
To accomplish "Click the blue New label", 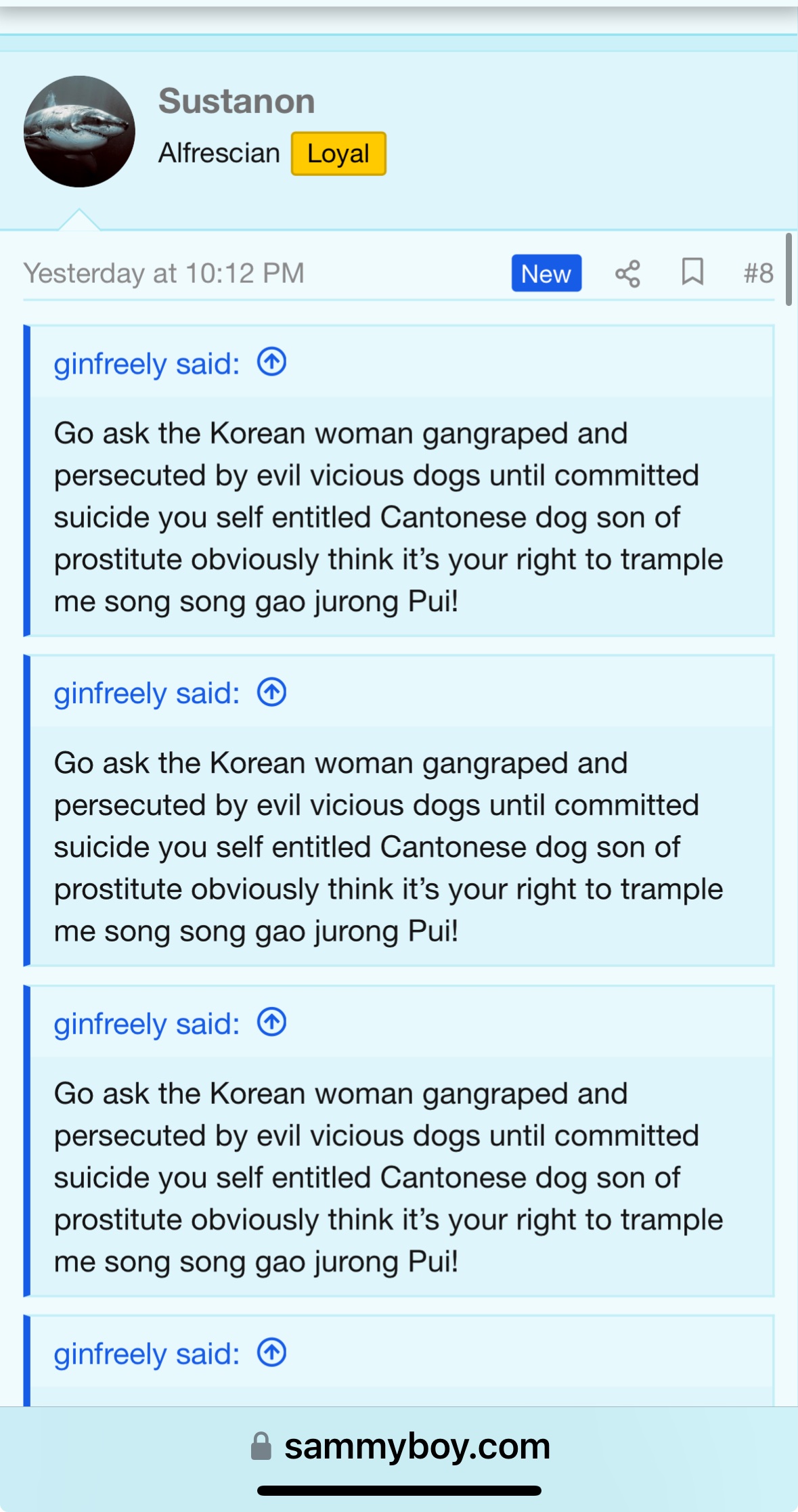I will 546,273.
